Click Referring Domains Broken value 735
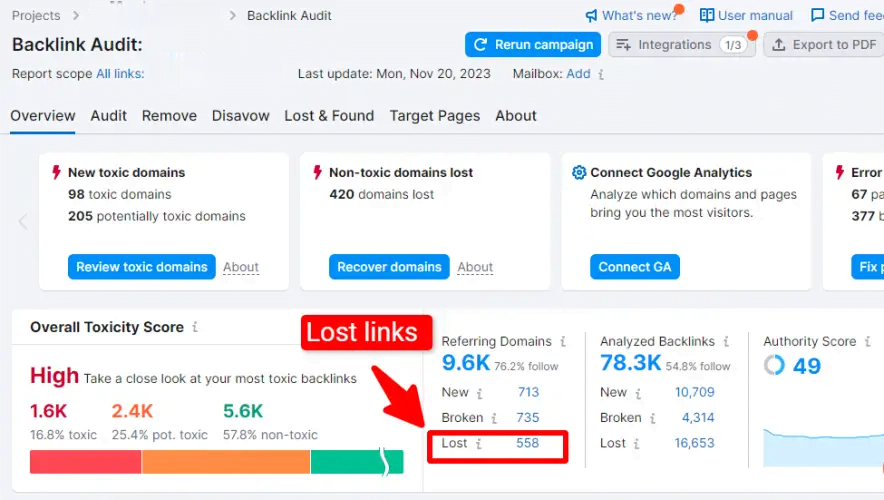Image resolution: width=884 pixels, height=500 pixels. (x=528, y=418)
